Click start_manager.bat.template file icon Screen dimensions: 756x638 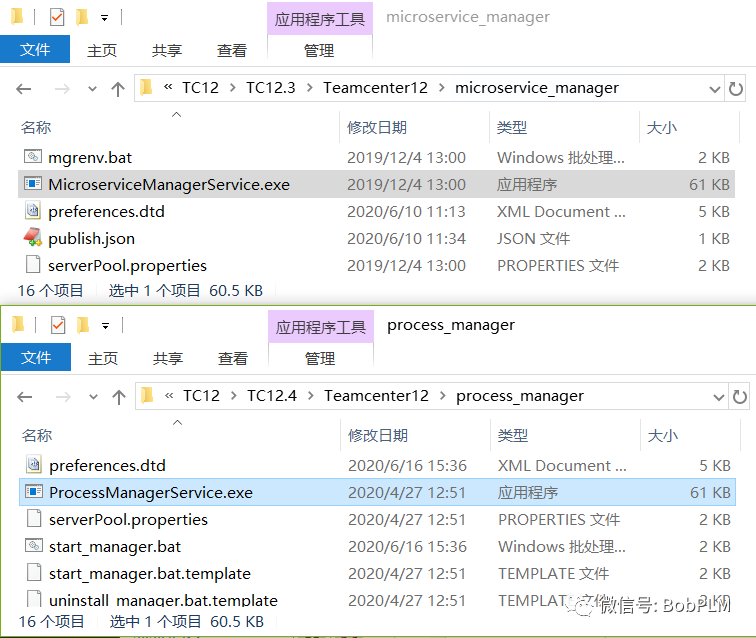click(x=34, y=572)
